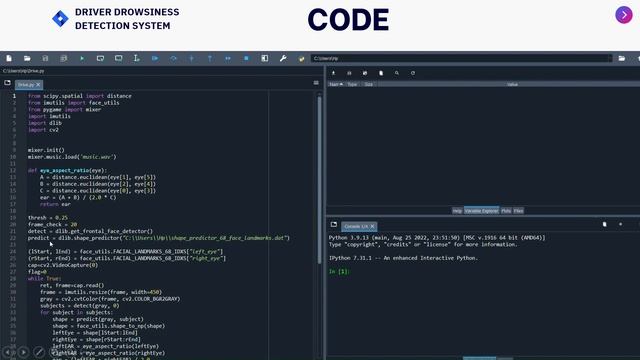Save the current file

45,58
